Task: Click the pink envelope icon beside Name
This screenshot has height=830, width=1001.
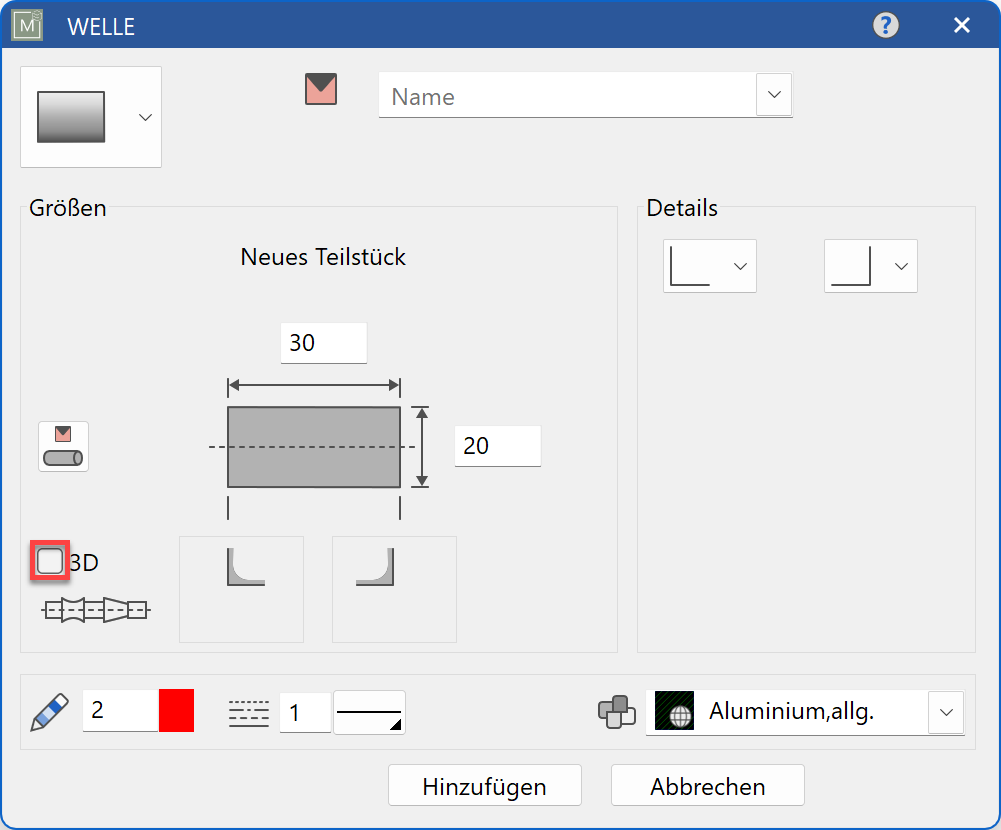Action: (x=321, y=90)
